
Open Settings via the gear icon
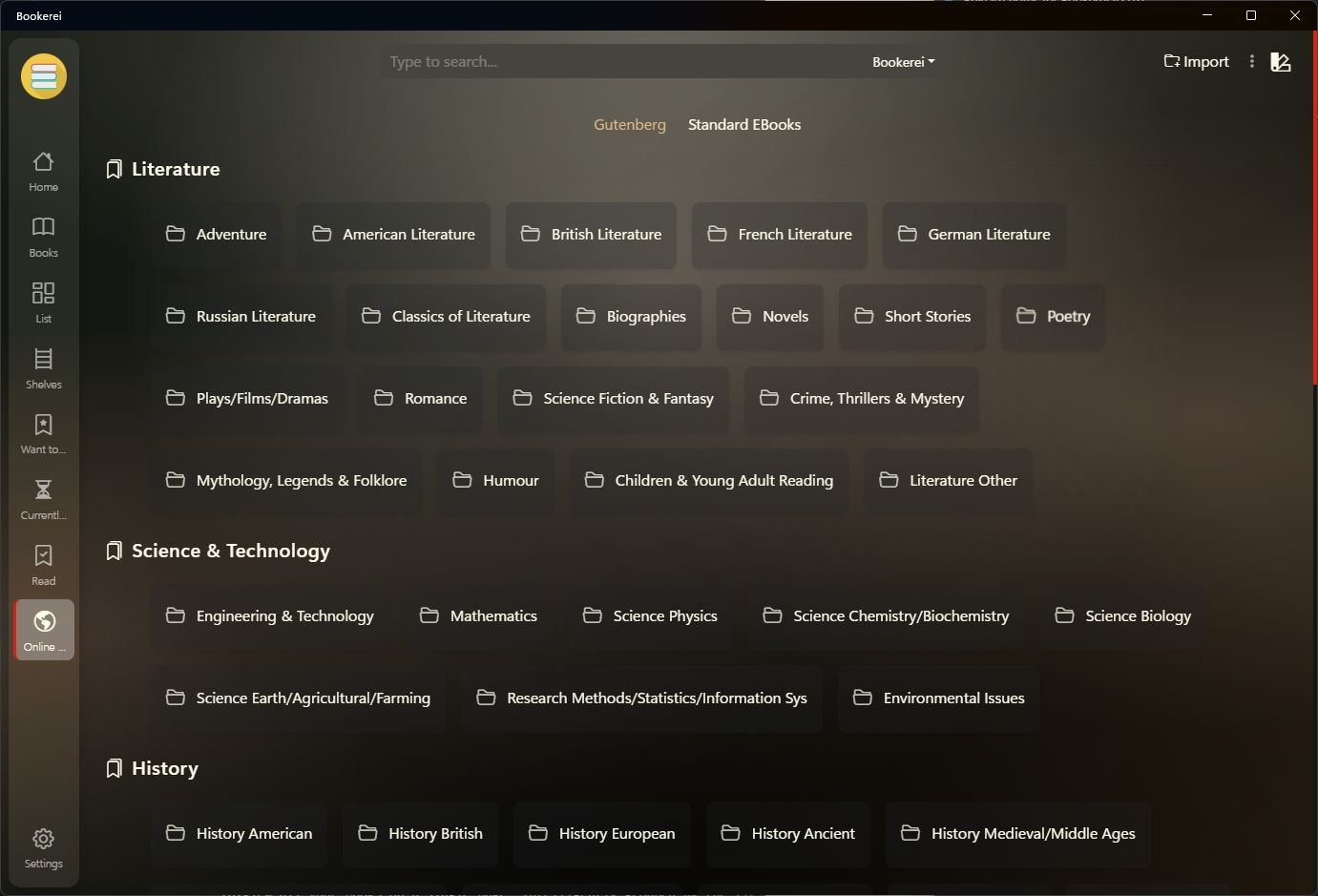click(43, 847)
